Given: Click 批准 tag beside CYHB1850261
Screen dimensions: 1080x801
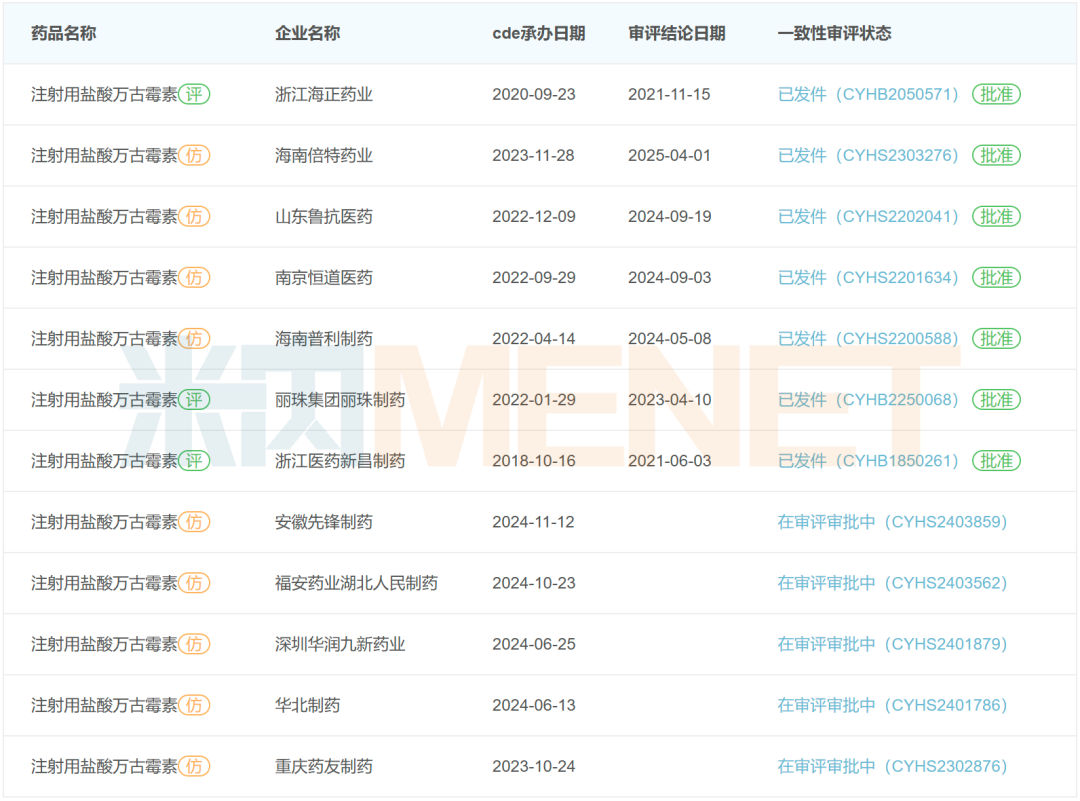Looking at the screenshot, I should pos(996,461).
